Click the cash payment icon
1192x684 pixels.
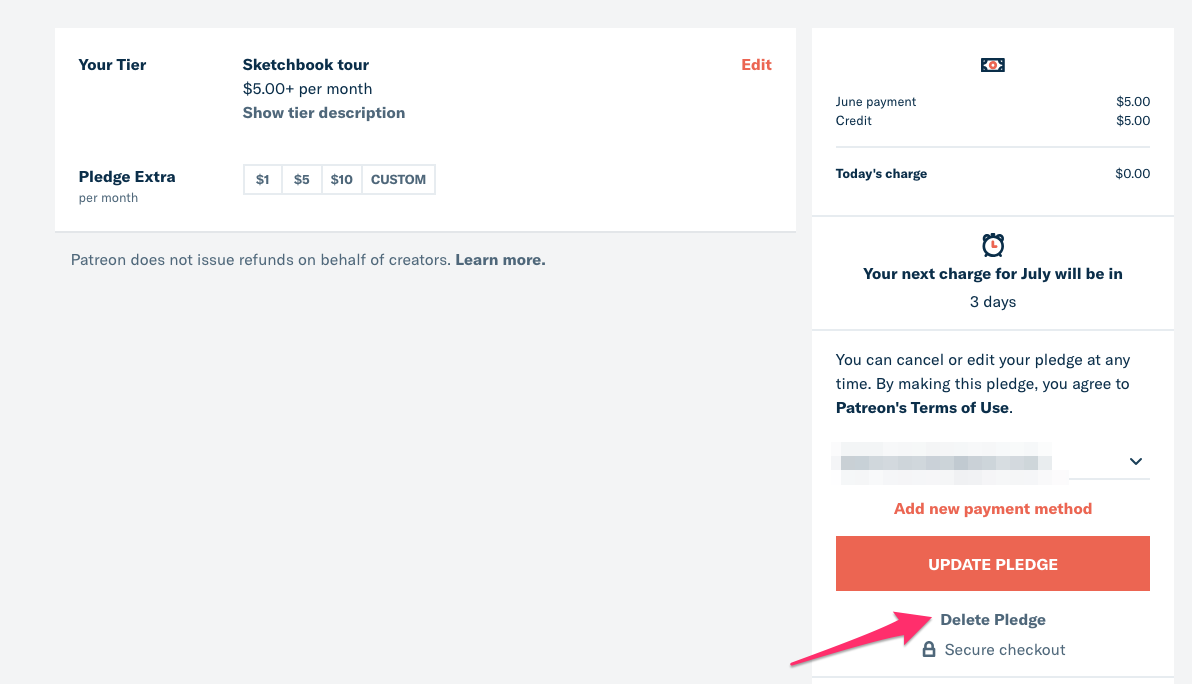992,65
